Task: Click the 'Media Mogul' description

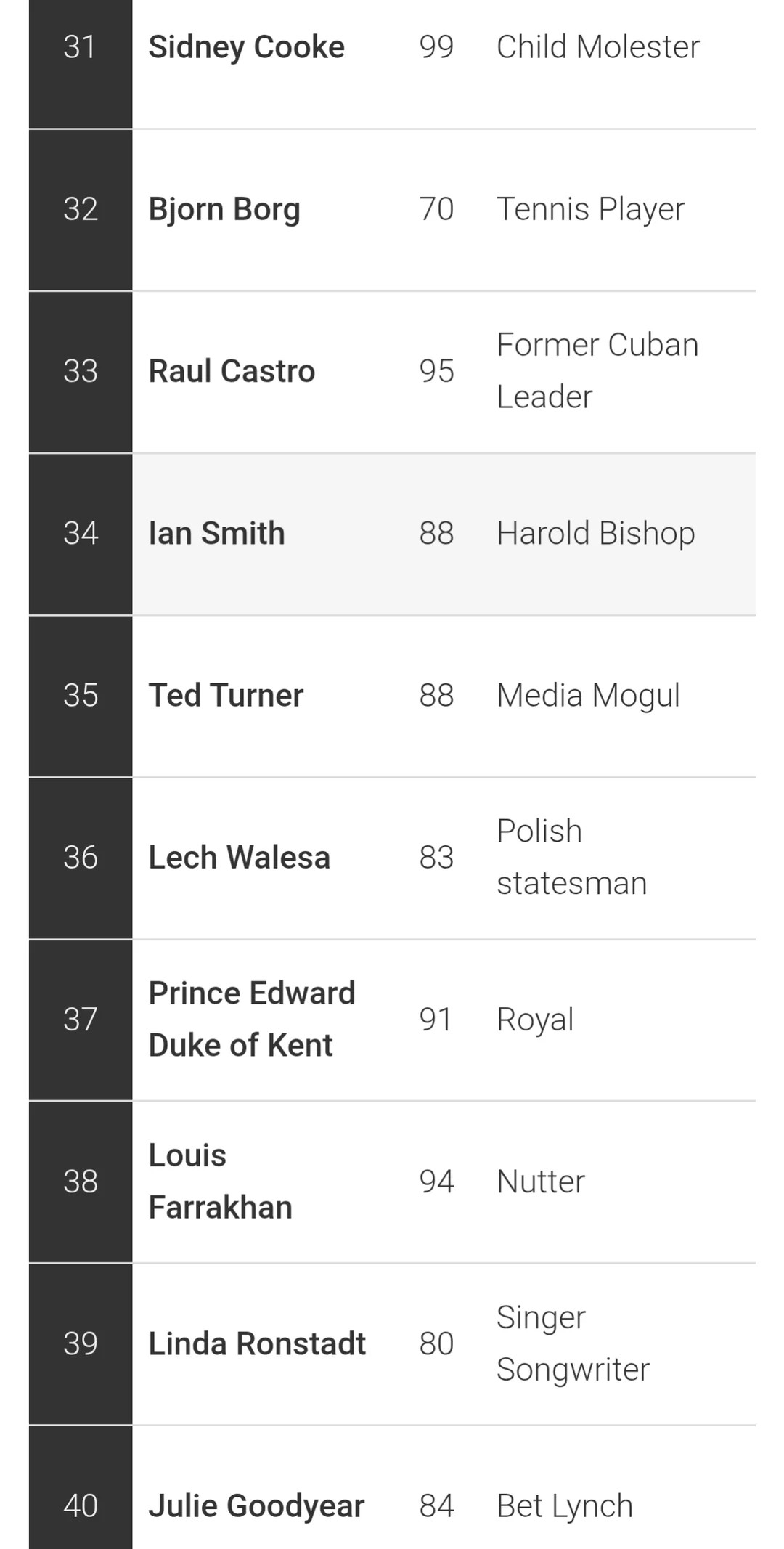Action: 588,696
